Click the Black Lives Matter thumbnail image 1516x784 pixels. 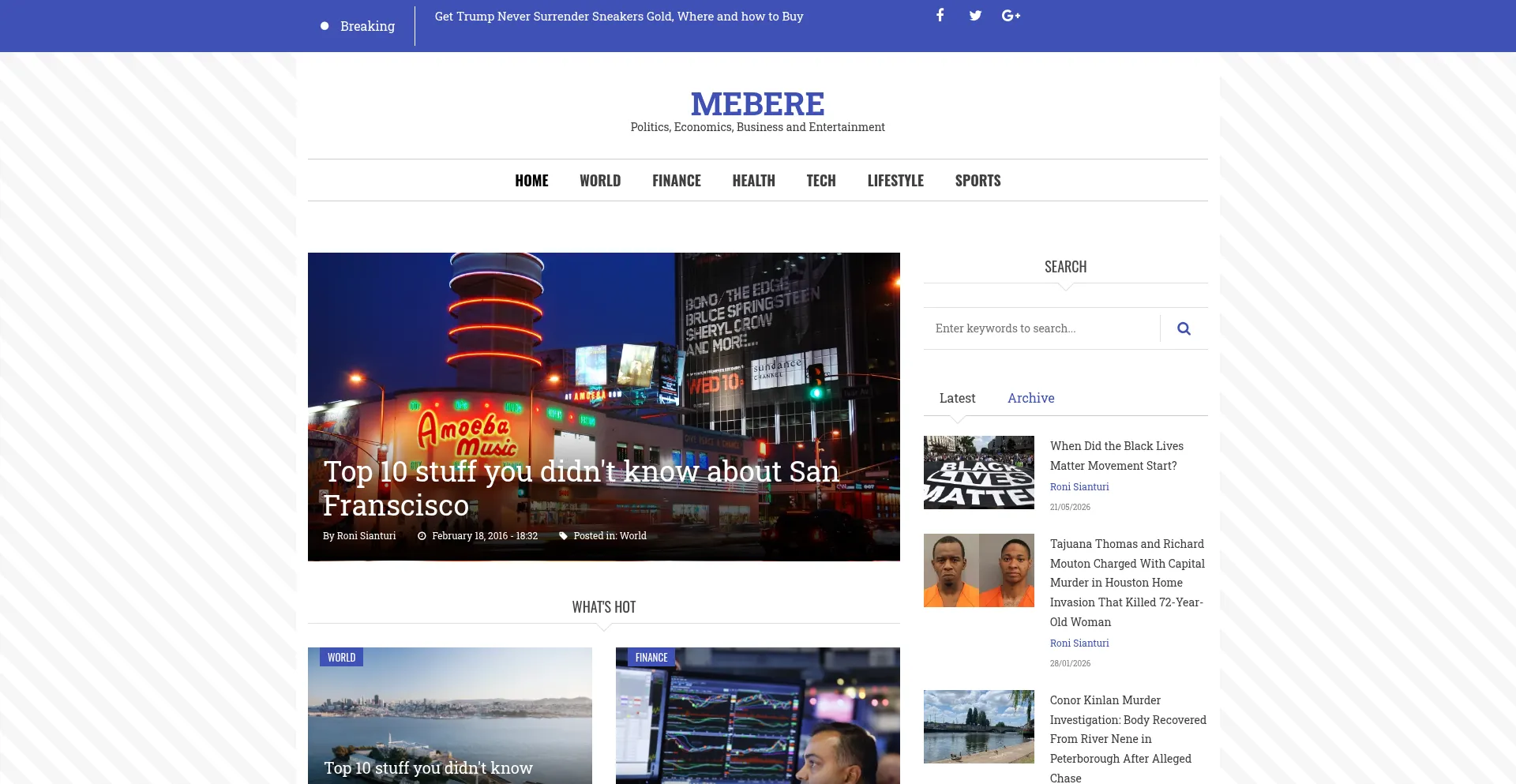coord(979,472)
